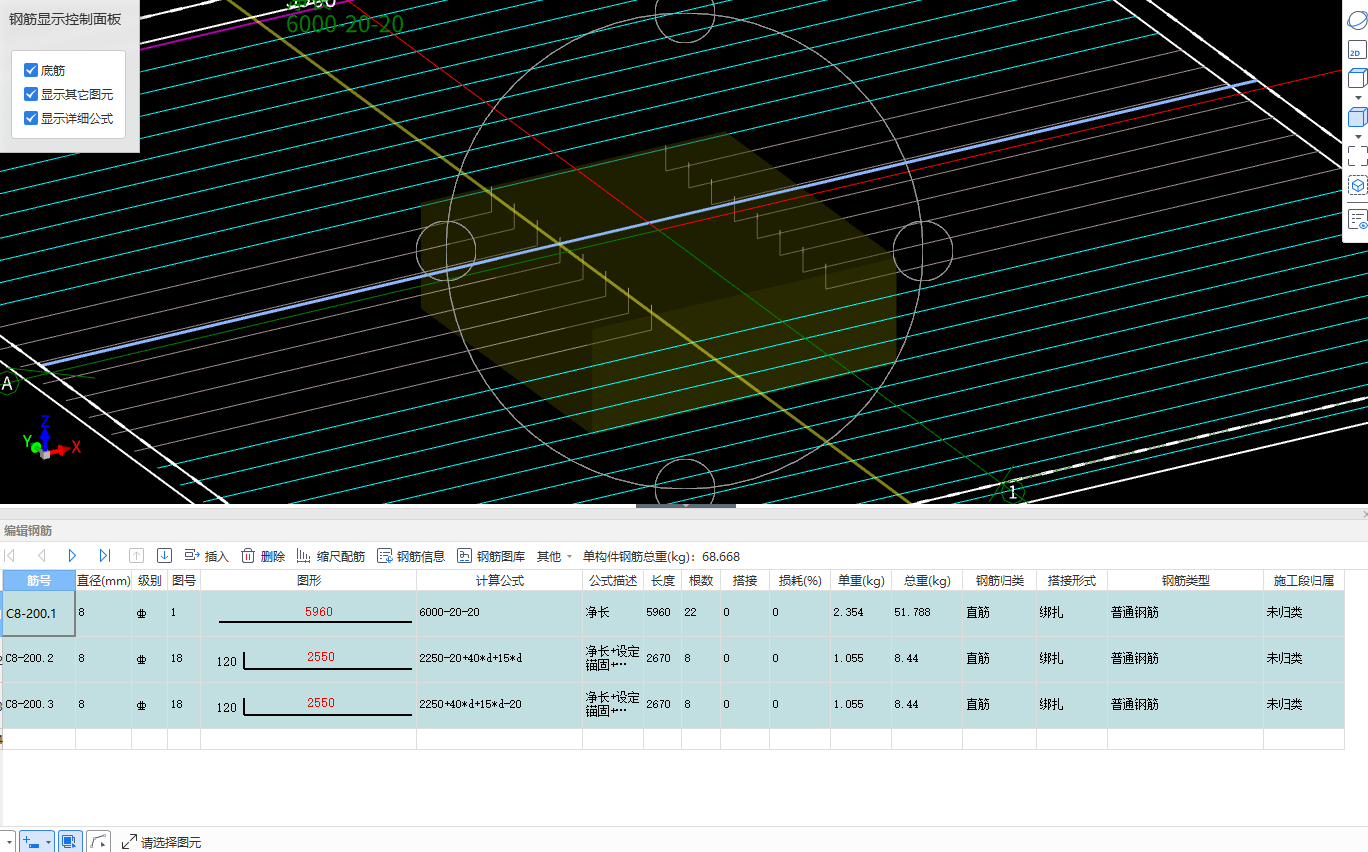
Task: Expand the arrow below the wireframe cube
Action: click(1358, 96)
